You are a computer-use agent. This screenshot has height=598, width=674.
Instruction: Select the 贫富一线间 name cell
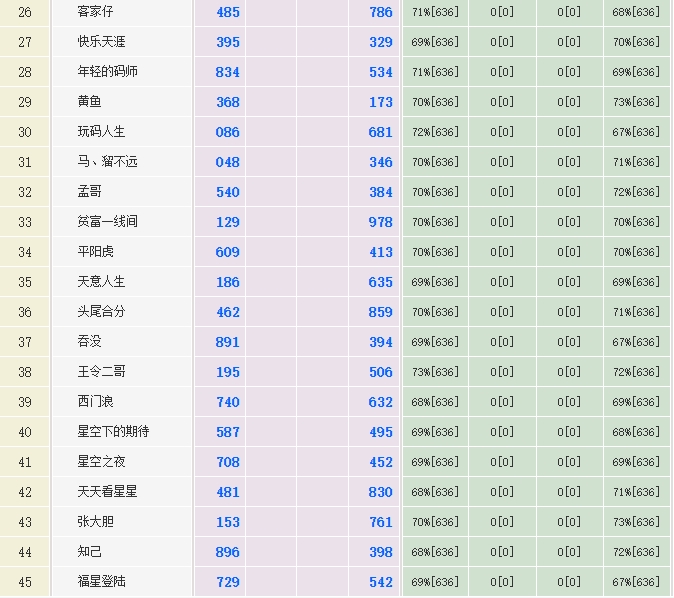point(107,222)
